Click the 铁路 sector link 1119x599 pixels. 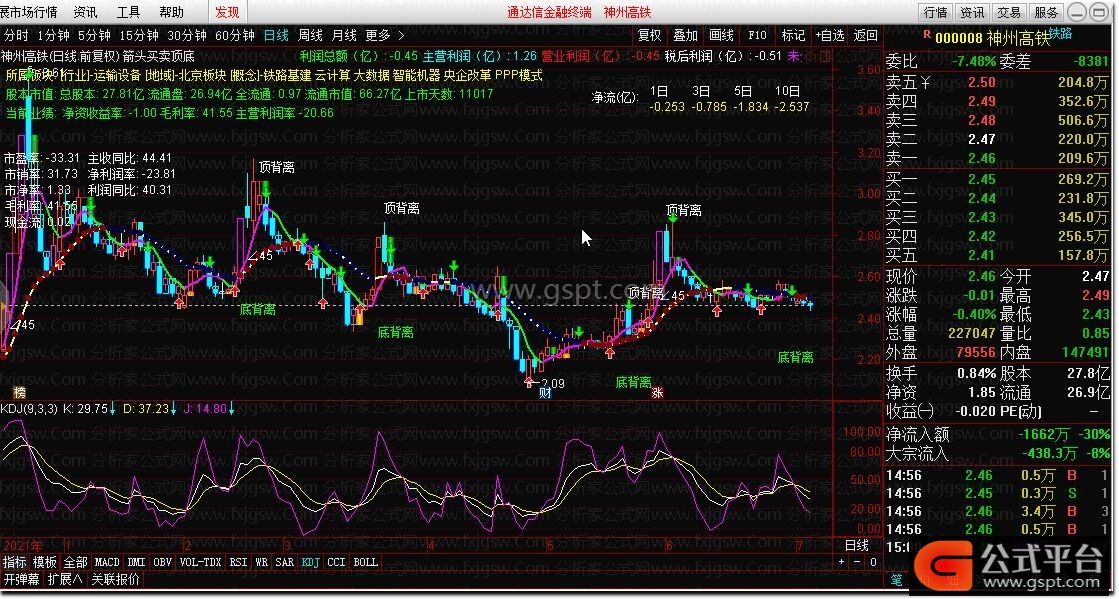1061,34
